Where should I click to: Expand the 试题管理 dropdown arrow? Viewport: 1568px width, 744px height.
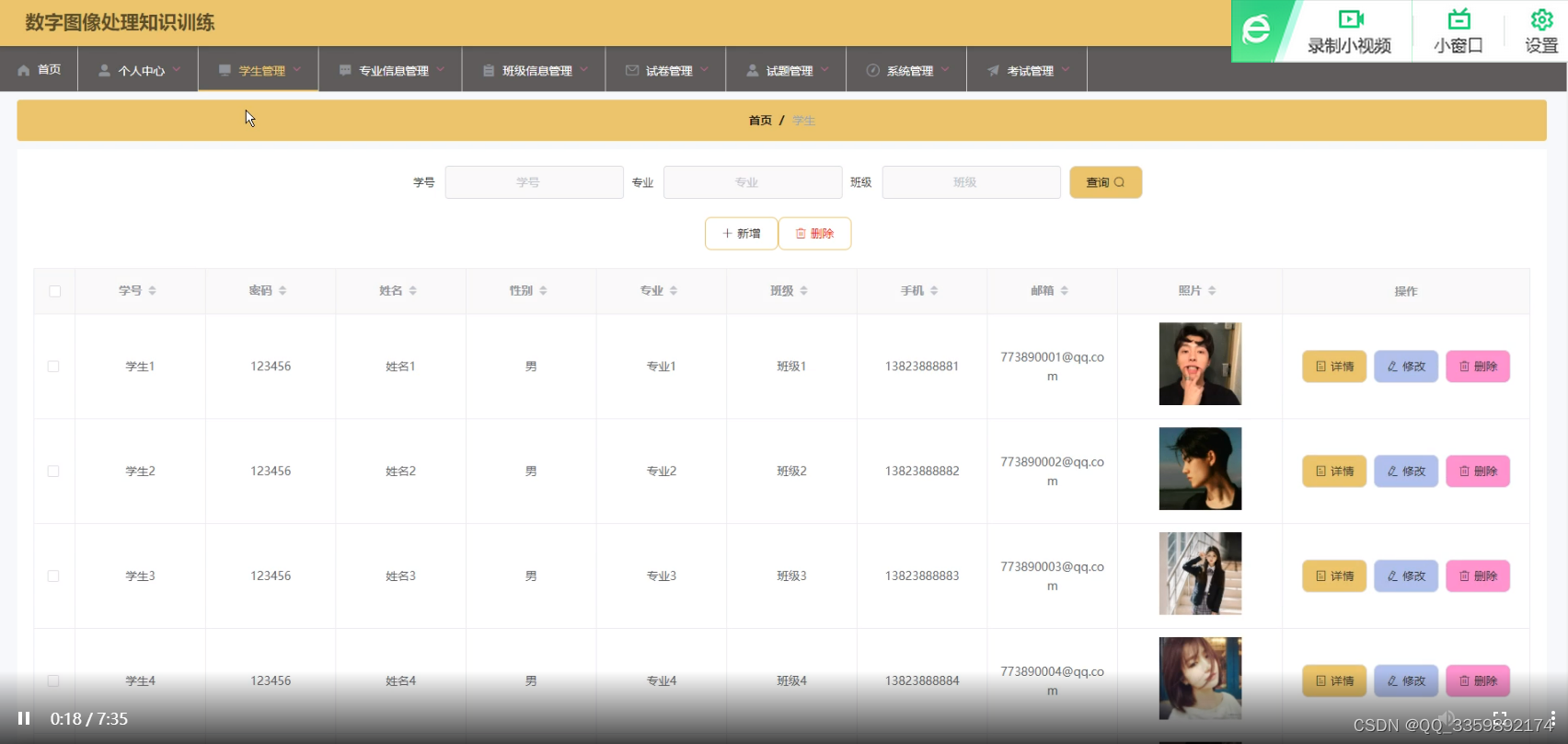click(x=825, y=69)
